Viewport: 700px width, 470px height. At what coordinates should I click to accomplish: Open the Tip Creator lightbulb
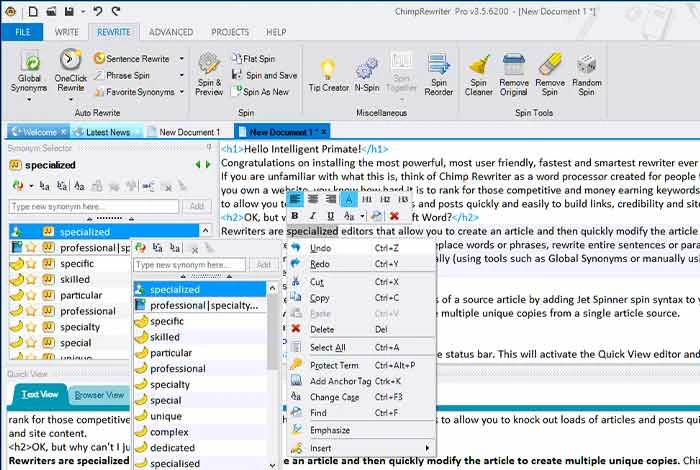tap(328, 75)
